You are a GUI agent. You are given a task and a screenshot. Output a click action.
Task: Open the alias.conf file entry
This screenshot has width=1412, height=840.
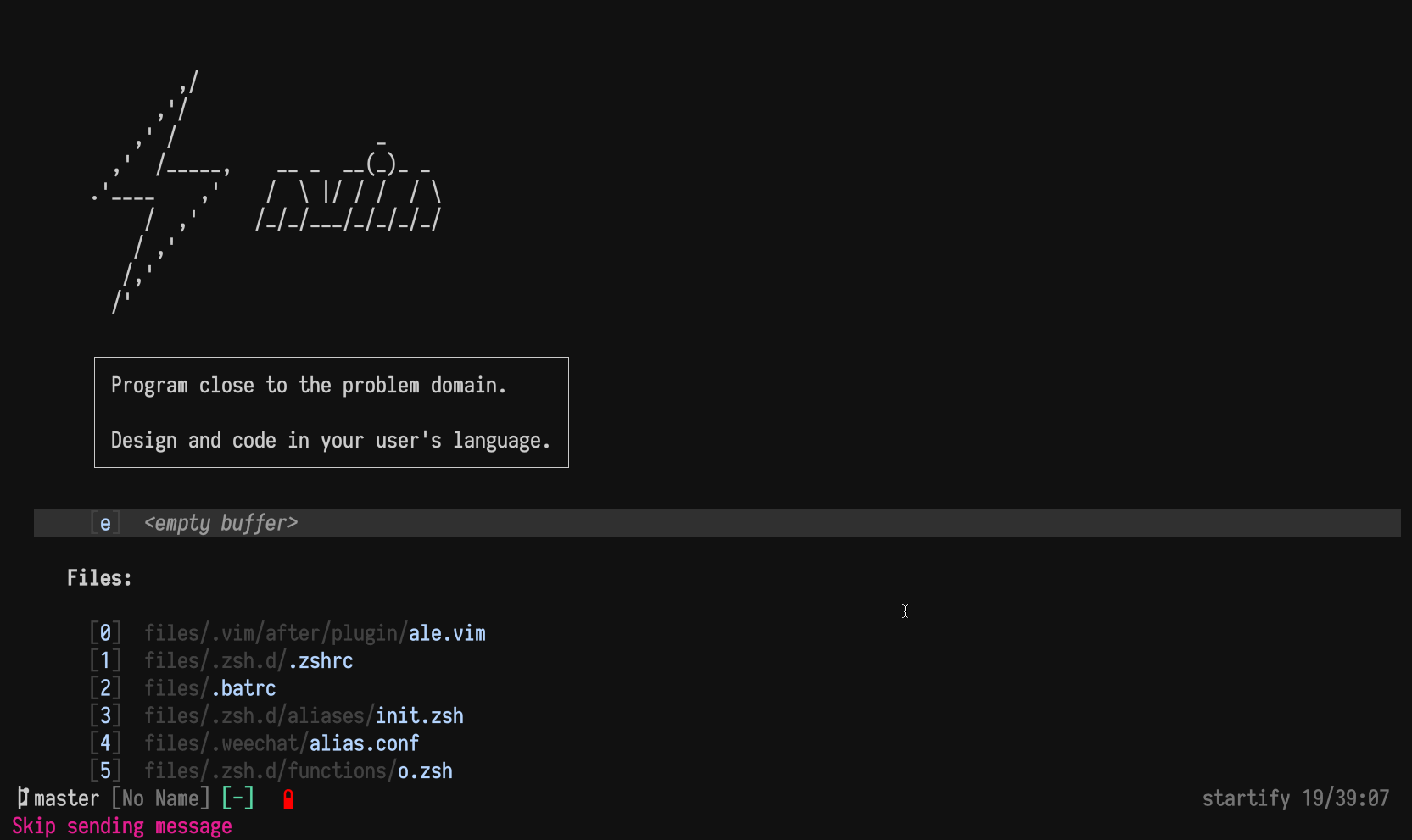(x=282, y=743)
